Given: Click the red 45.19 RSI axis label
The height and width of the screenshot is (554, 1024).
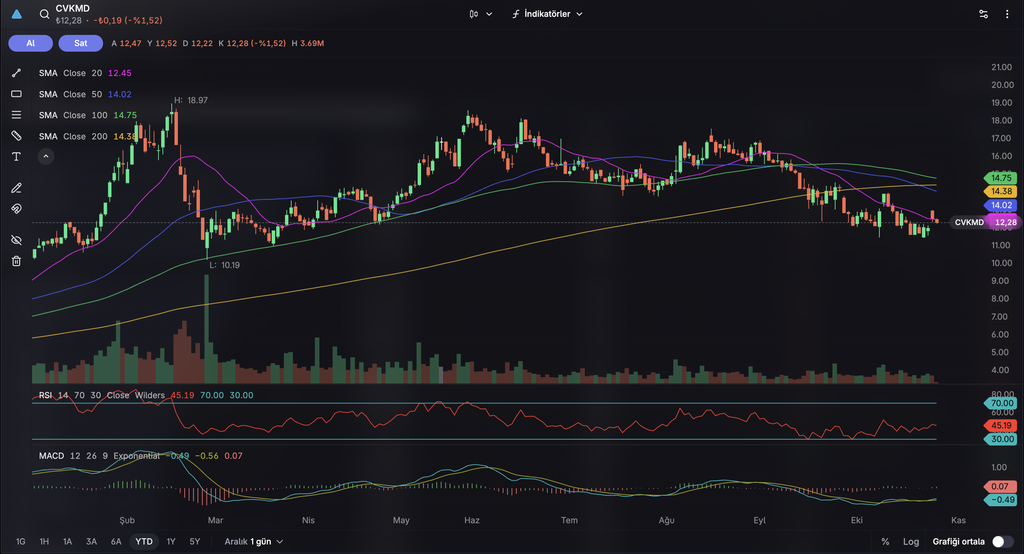Looking at the screenshot, I should click(1001, 425).
